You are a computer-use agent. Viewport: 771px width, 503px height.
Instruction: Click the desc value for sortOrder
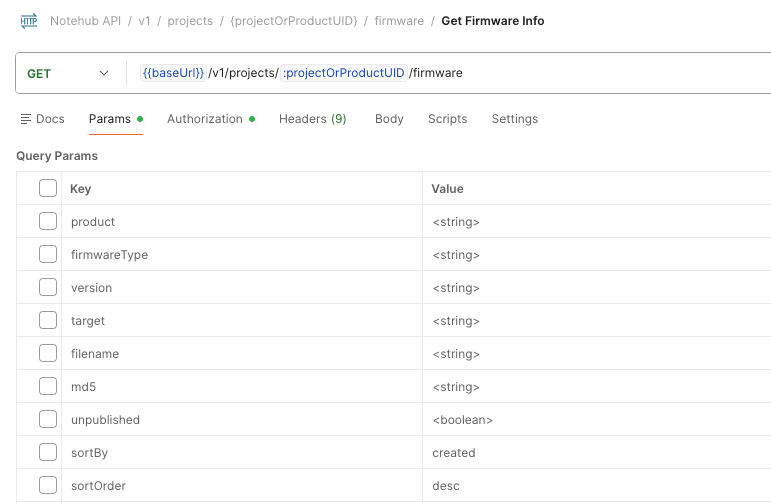(446, 486)
